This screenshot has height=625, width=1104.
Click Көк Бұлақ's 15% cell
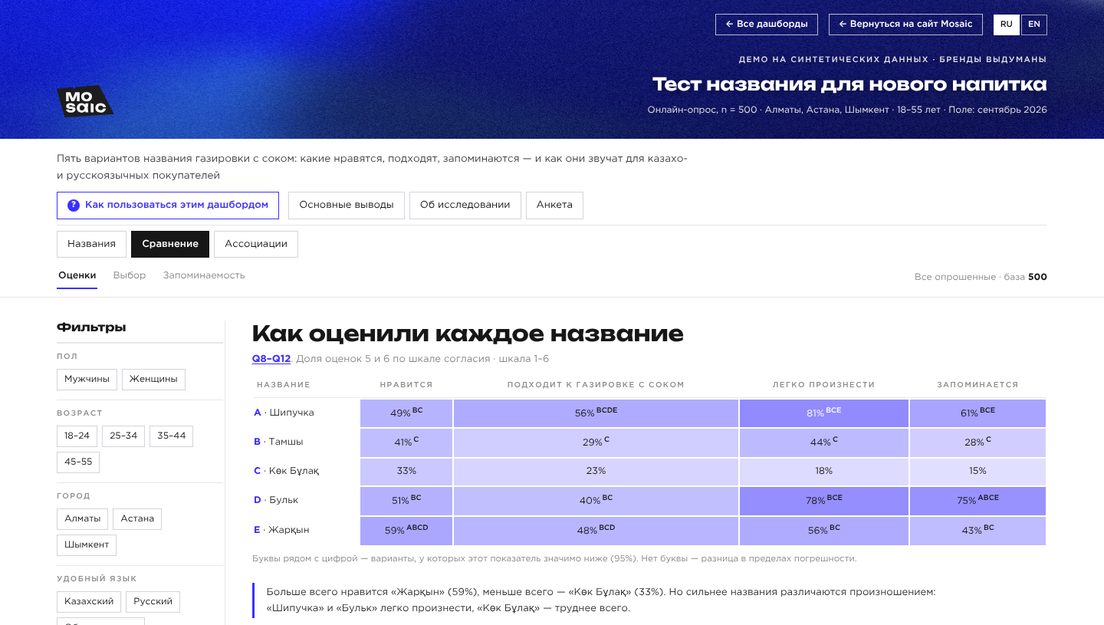coord(977,471)
